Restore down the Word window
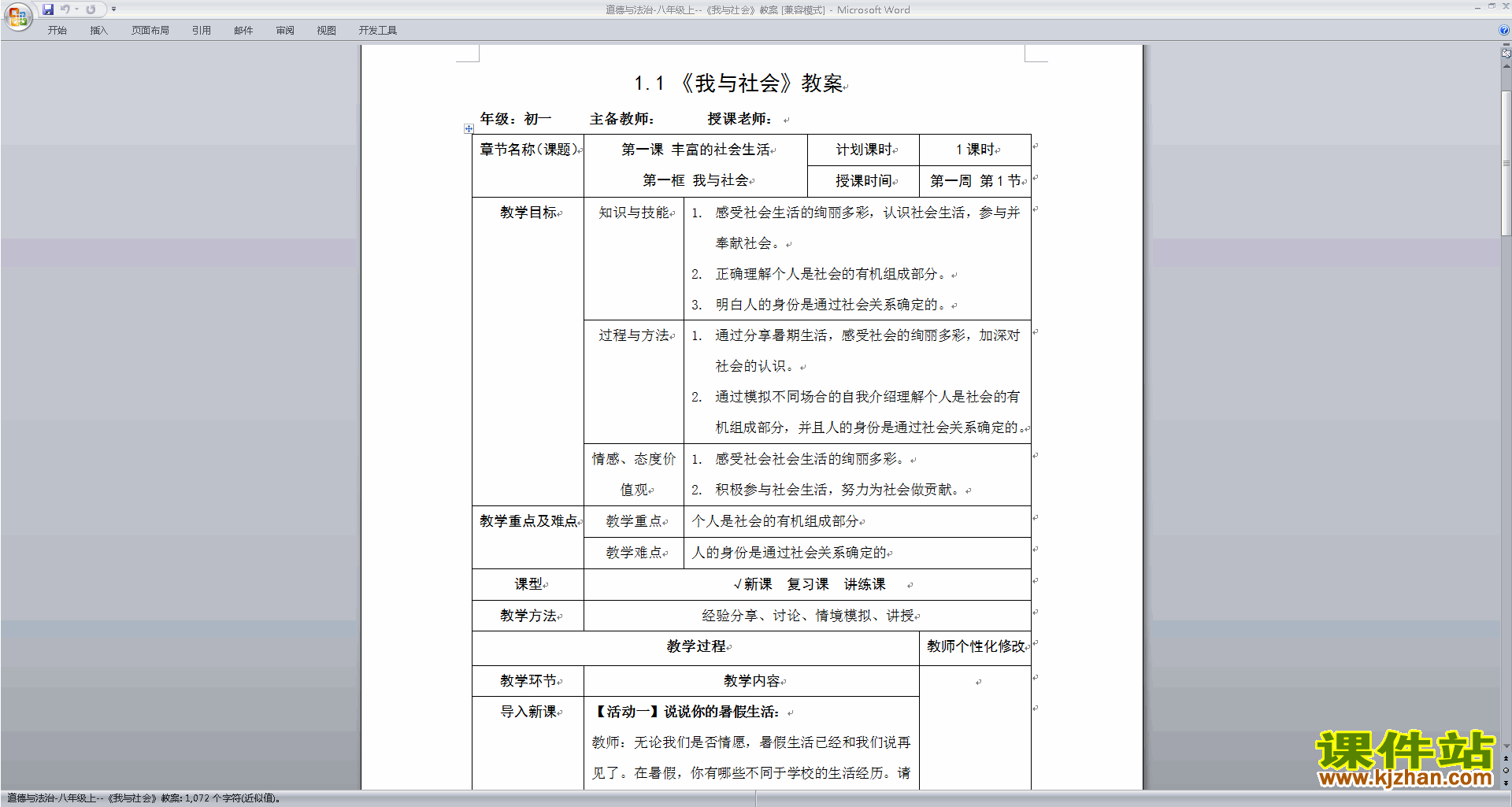Image resolution: width=1512 pixels, height=807 pixels. click(x=1492, y=6)
